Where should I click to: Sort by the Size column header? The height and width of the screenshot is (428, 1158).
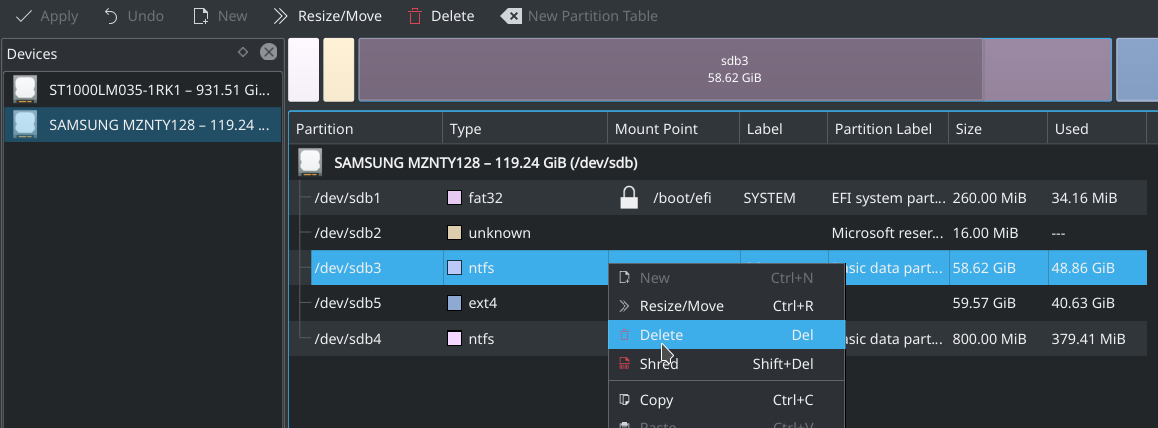998,129
